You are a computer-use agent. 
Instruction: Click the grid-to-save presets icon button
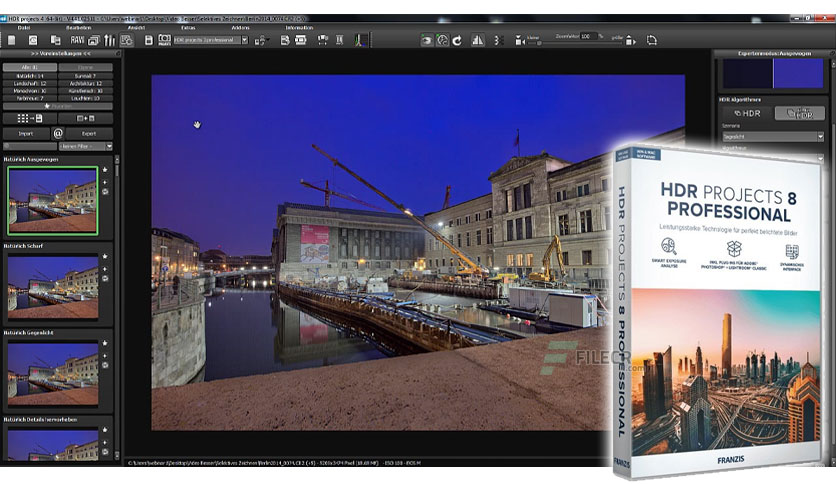click(x=30, y=118)
